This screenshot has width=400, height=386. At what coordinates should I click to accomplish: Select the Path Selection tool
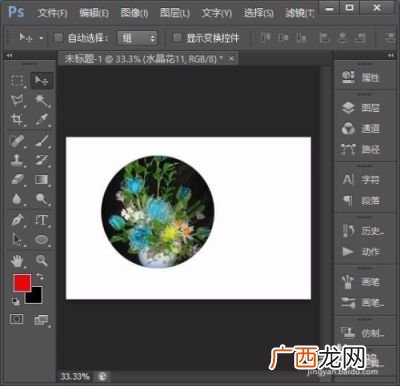click(17, 240)
